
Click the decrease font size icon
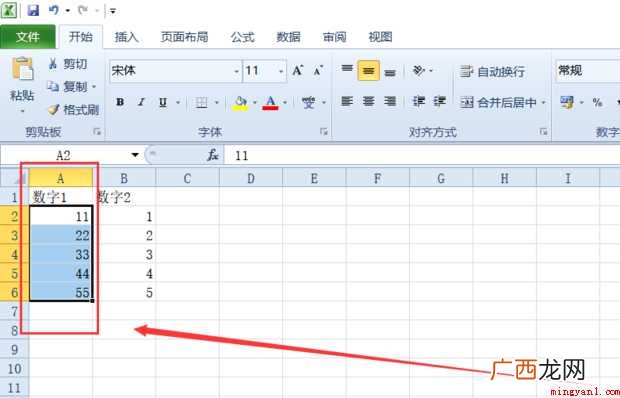click(318, 71)
